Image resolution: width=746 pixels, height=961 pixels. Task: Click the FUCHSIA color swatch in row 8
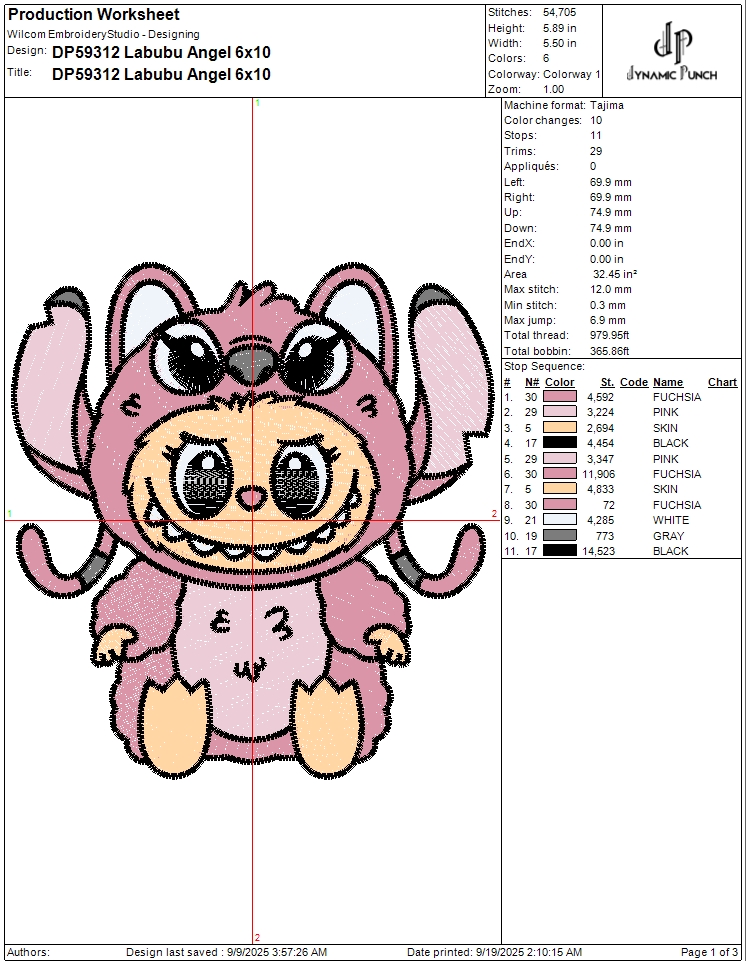(560, 504)
